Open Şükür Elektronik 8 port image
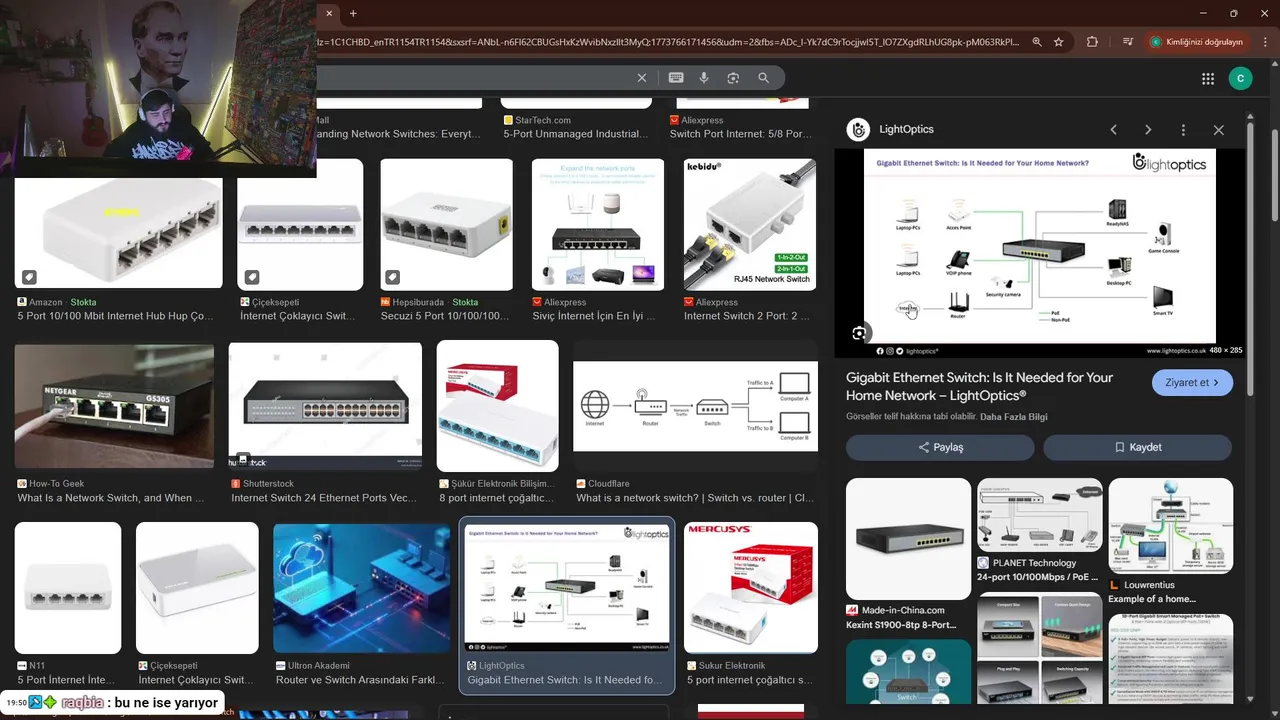The width and height of the screenshot is (1280, 720). (497, 406)
